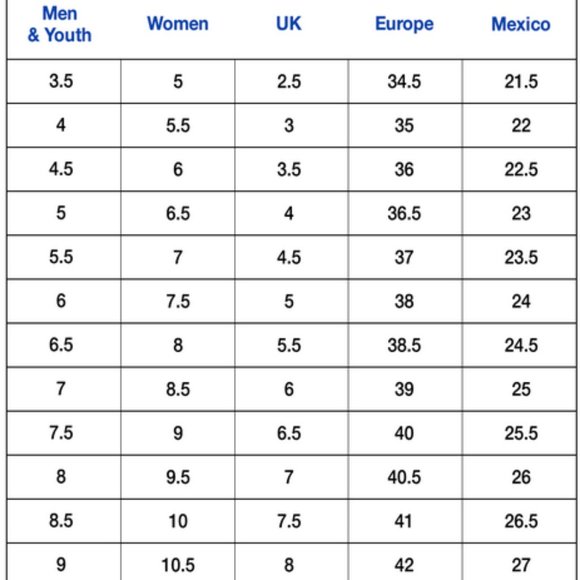580x580 pixels.
Task: Click the Europe 40.5 cell
Action: pos(405,477)
